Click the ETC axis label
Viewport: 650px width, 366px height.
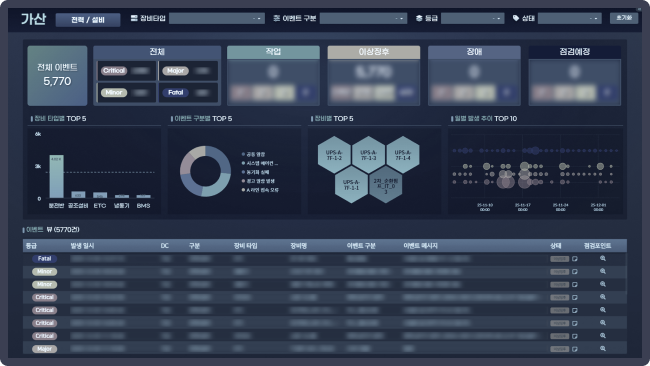click(x=99, y=206)
